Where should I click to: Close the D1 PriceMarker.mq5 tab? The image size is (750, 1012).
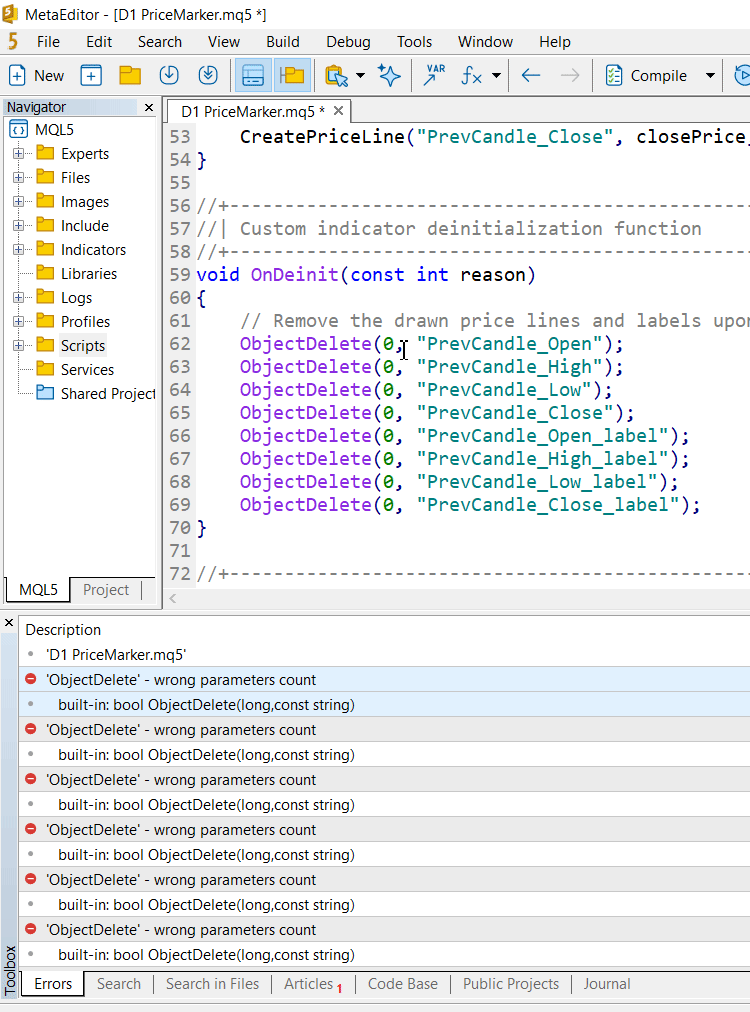click(338, 111)
